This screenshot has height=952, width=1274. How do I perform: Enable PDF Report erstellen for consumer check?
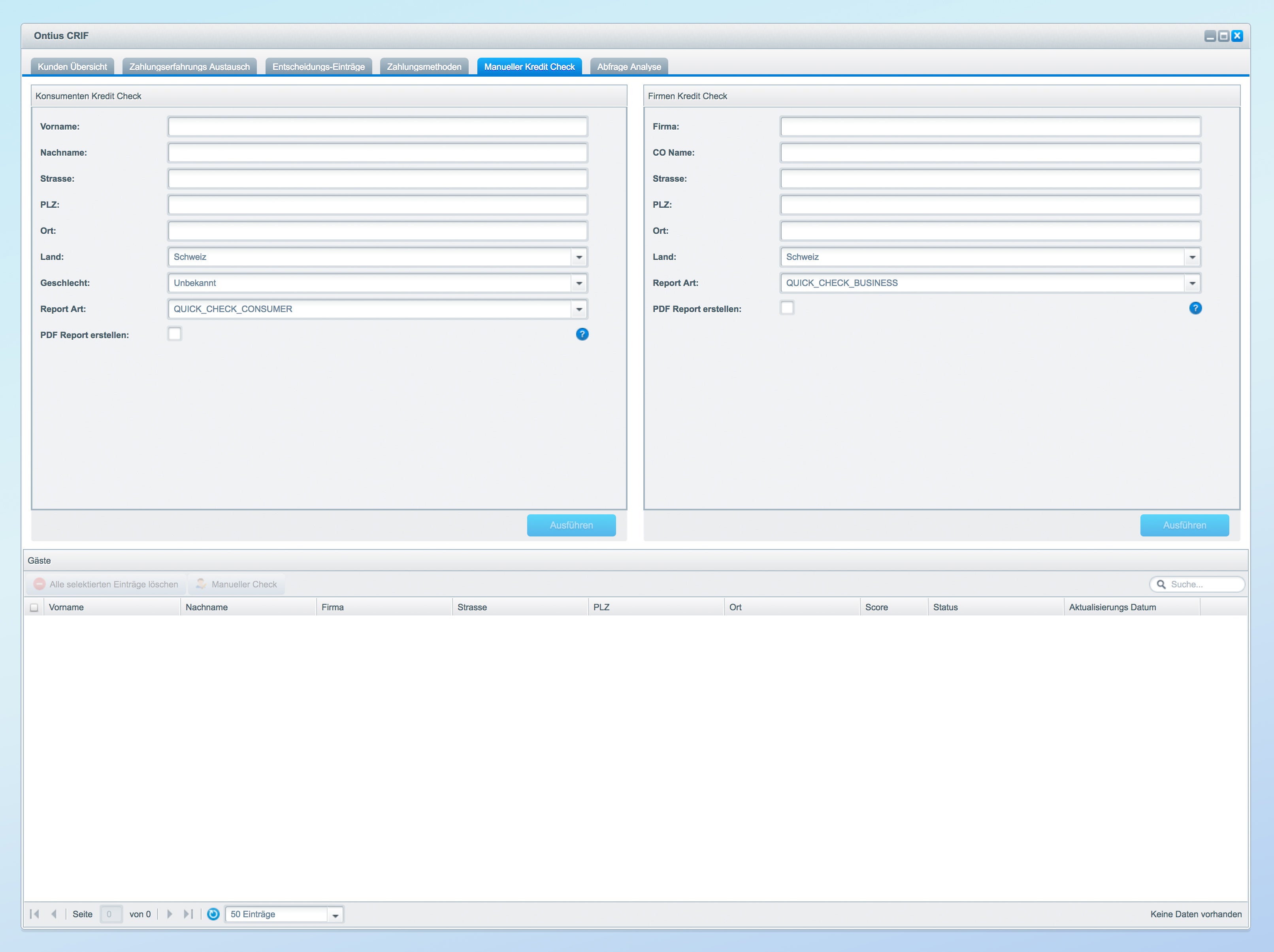click(175, 334)
